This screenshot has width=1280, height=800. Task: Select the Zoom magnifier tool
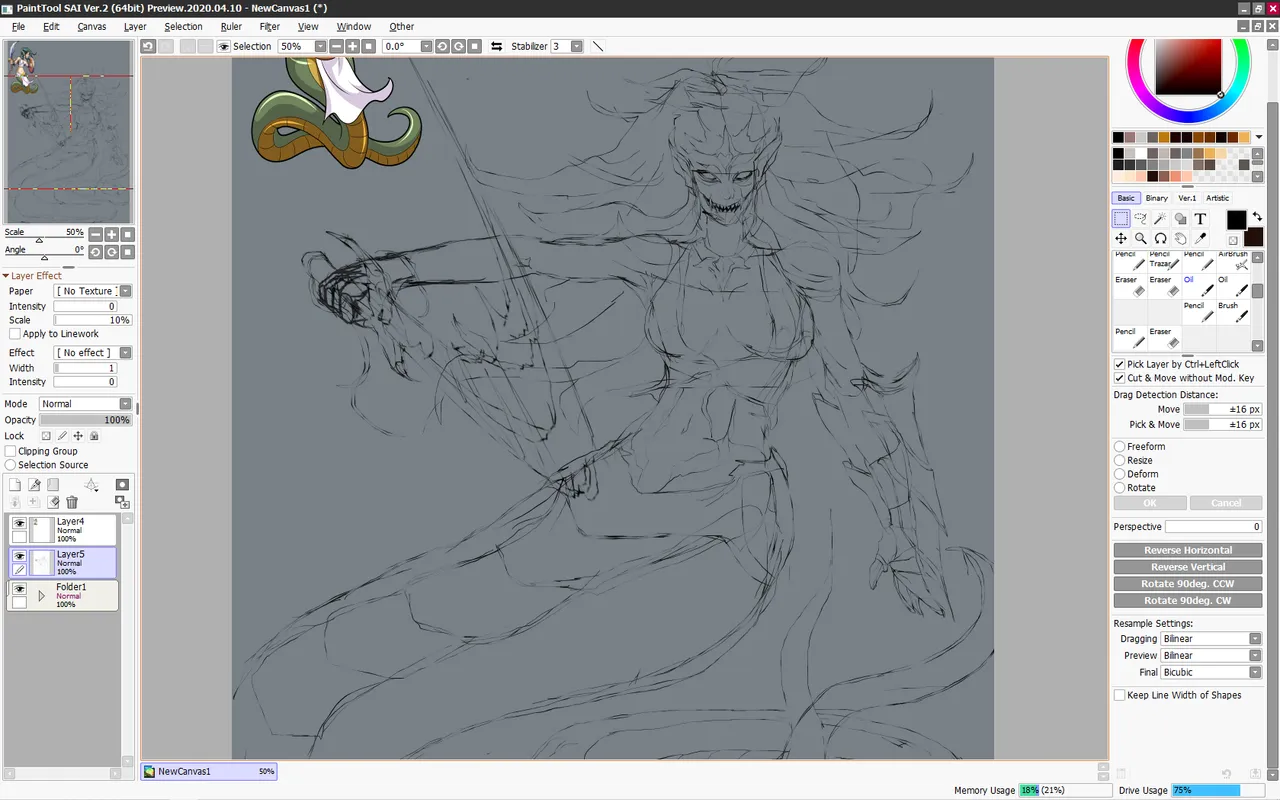pyautogui.click(x=1141, y=239)
